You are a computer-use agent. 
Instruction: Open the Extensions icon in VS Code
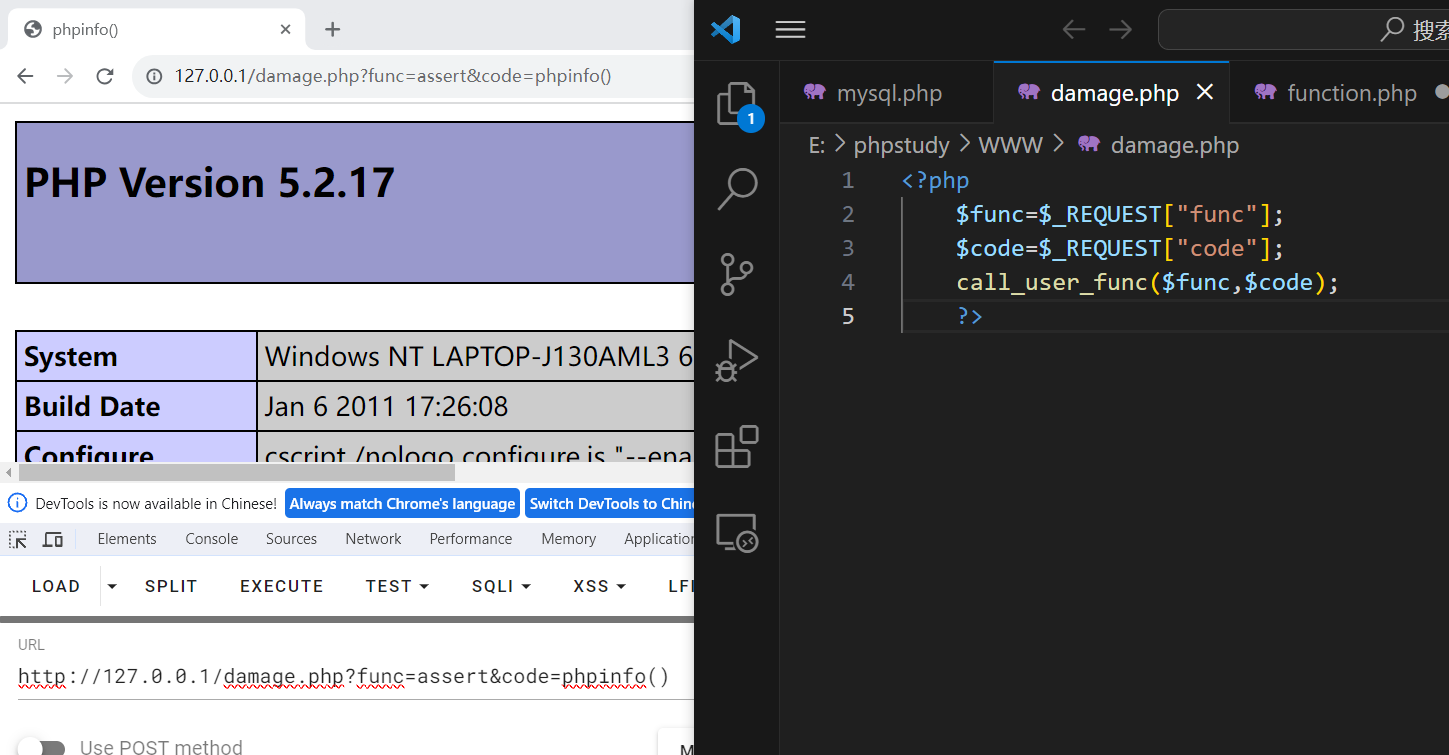(x=737, y=446)
